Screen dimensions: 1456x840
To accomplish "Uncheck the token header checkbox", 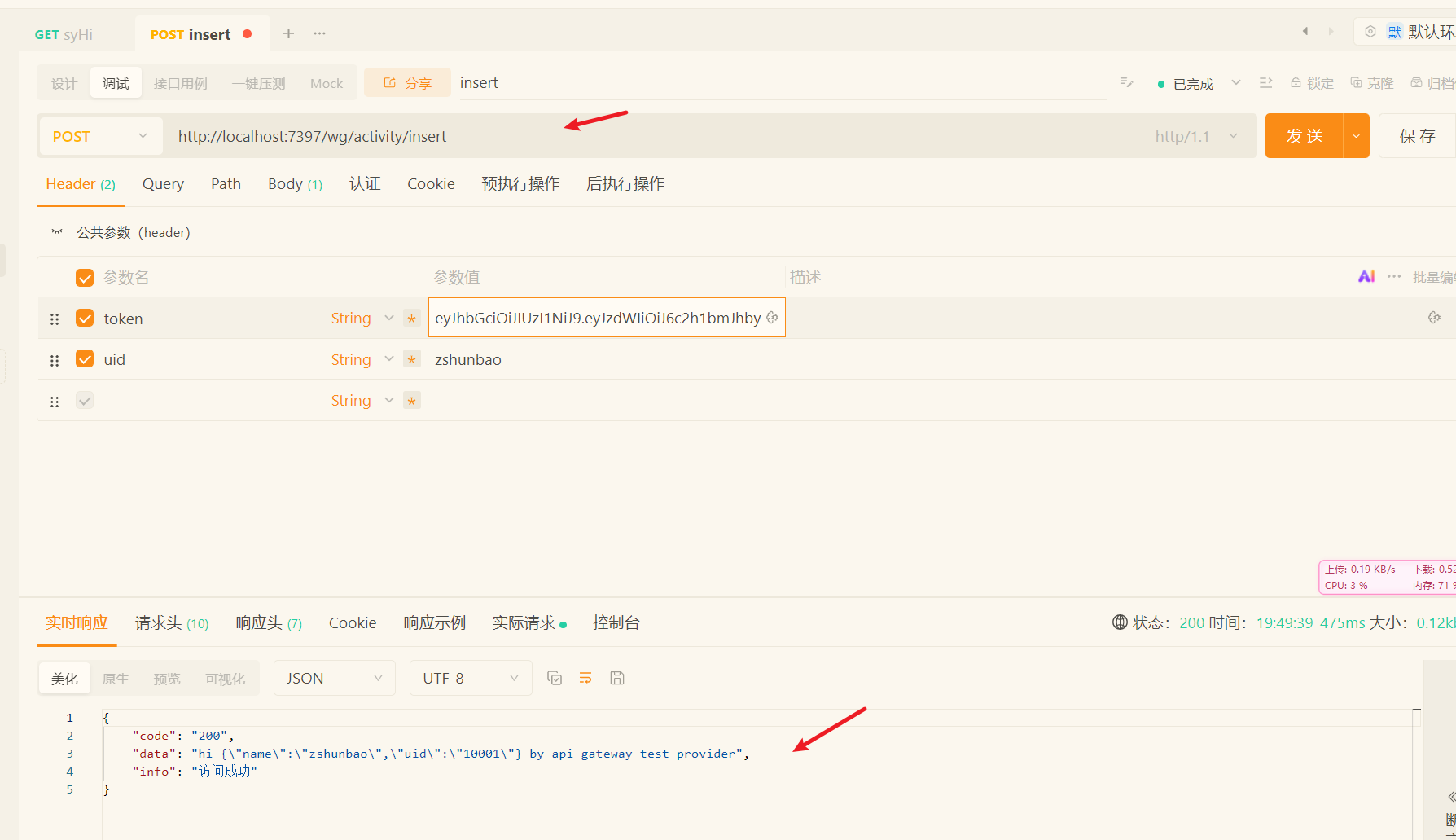I will pos(85,319).
